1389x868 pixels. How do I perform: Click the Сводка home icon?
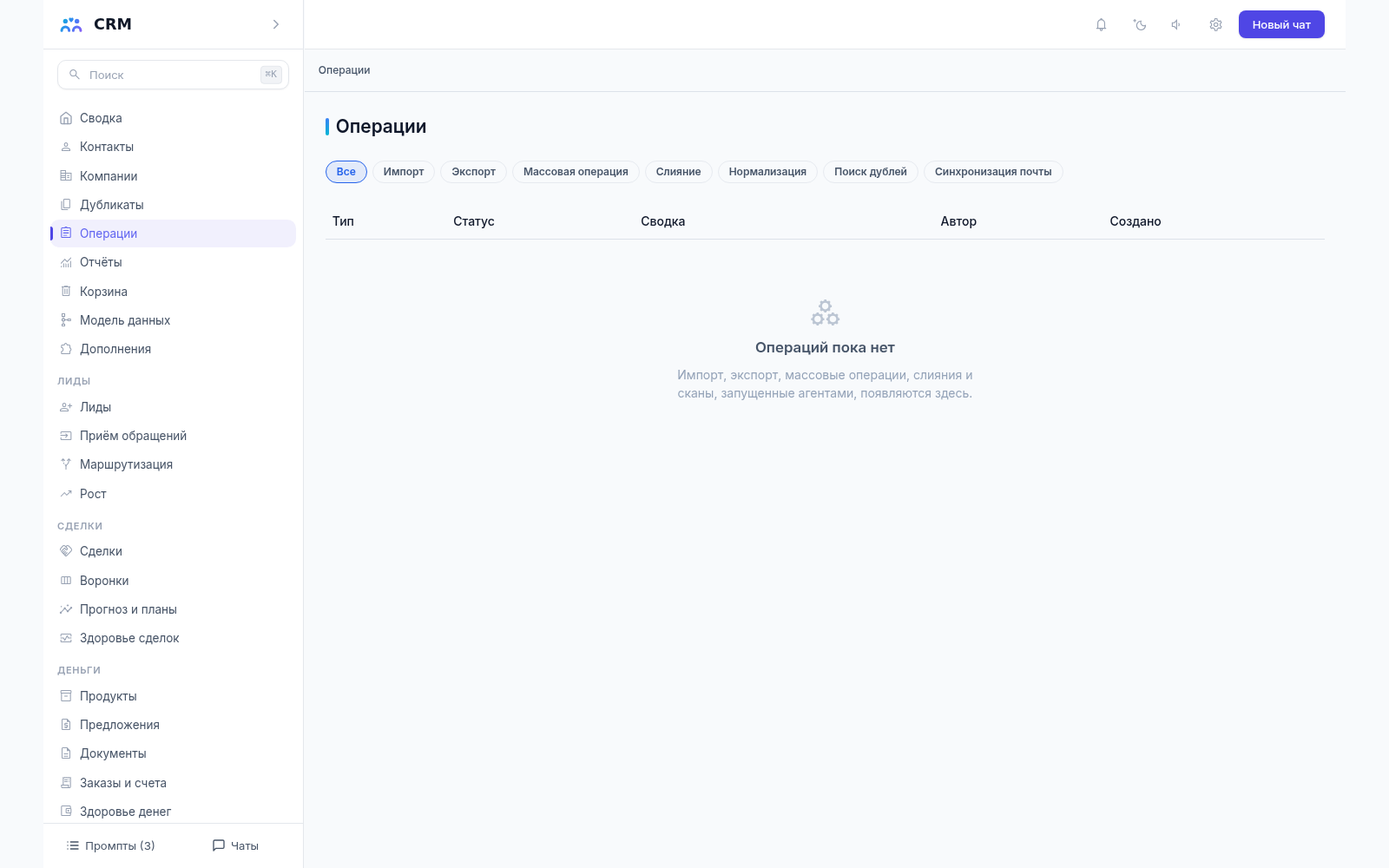coord(66,118)
